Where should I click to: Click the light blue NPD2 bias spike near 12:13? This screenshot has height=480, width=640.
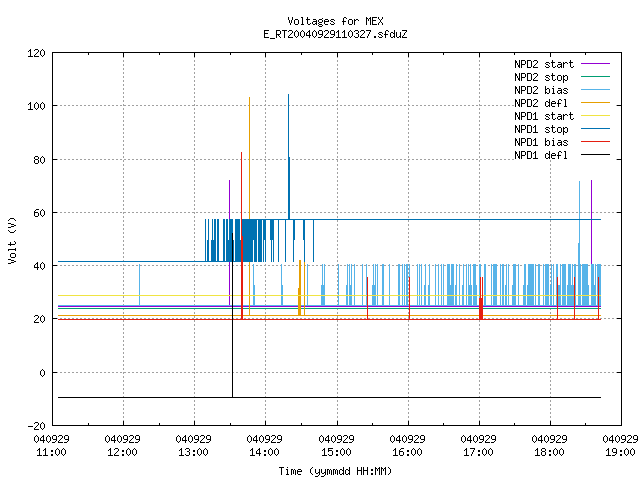(x=140, y=285)
